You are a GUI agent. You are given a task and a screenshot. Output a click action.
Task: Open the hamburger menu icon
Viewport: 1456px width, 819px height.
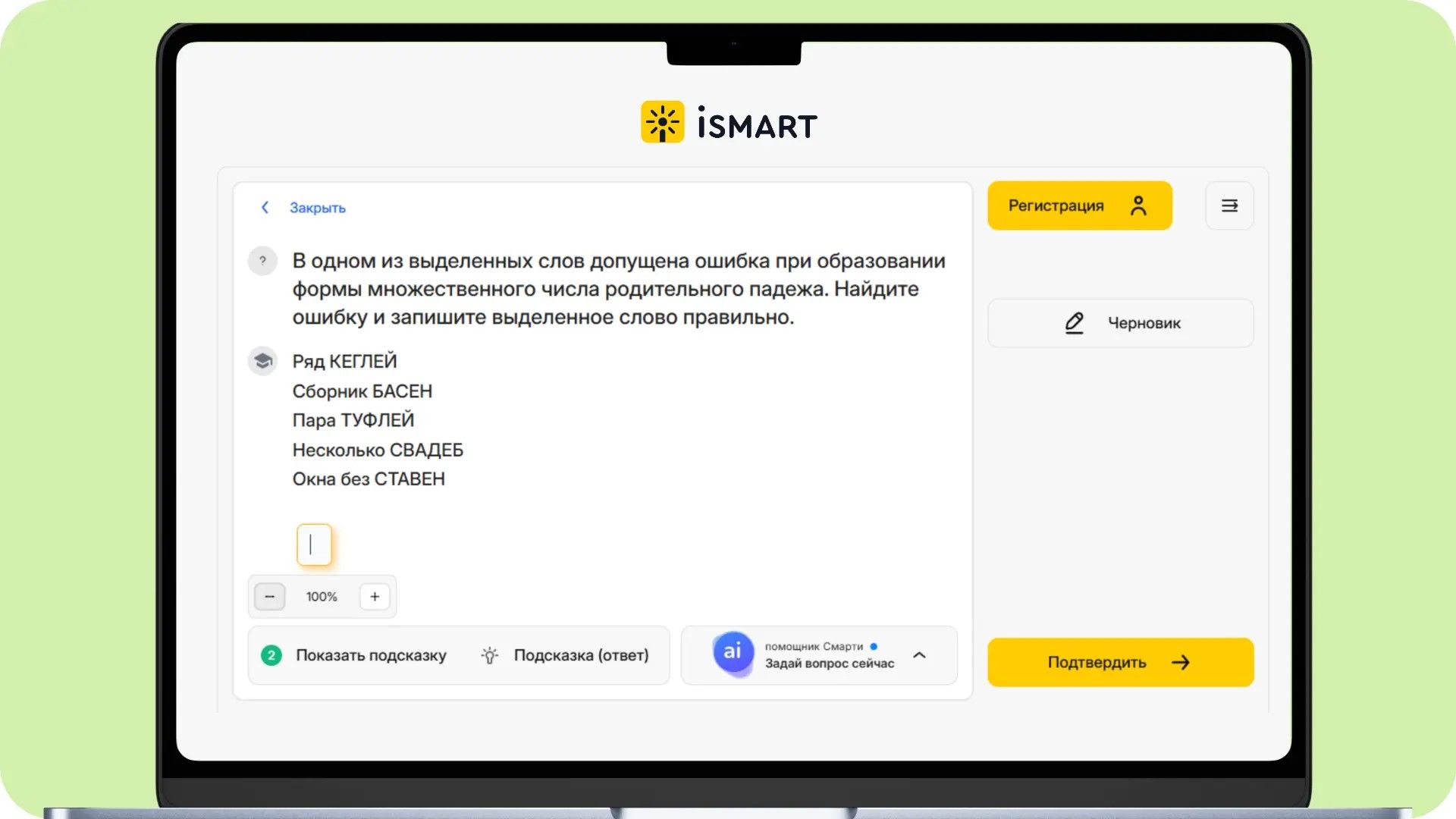(1229, 206)
